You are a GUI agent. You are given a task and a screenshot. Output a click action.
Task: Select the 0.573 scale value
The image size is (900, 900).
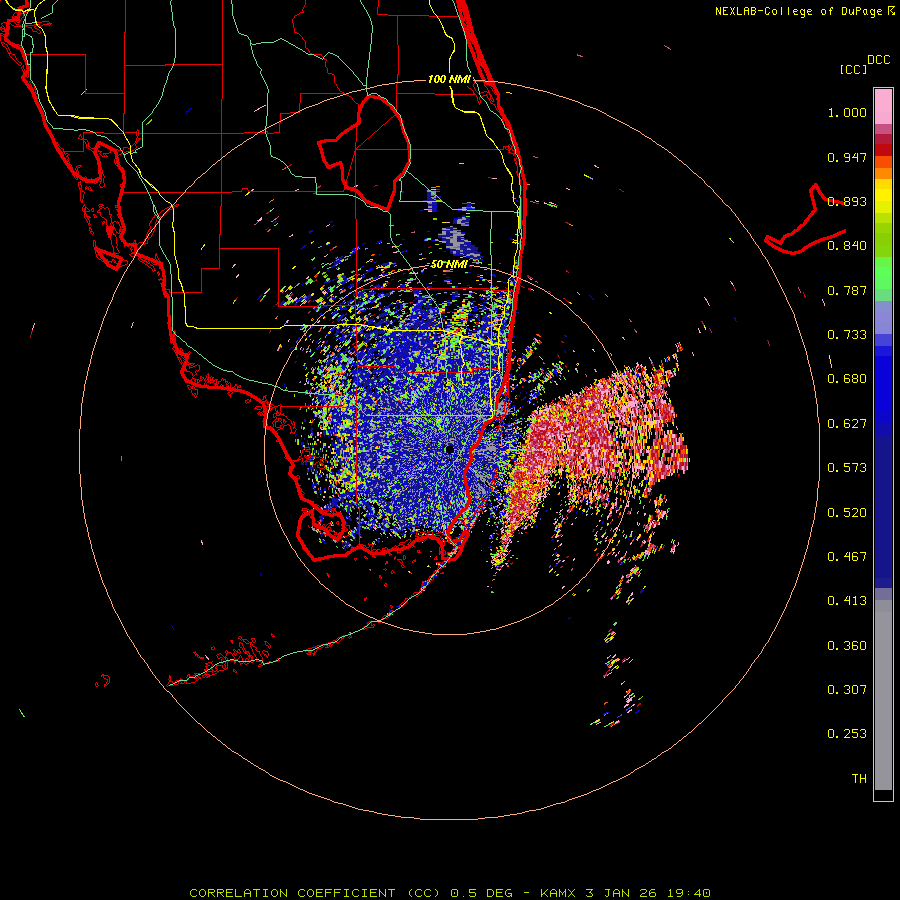(847, 468)
